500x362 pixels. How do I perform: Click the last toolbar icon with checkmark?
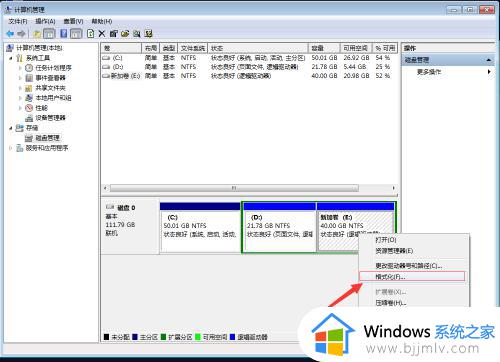pyautogui.click(x=148, y=34)
